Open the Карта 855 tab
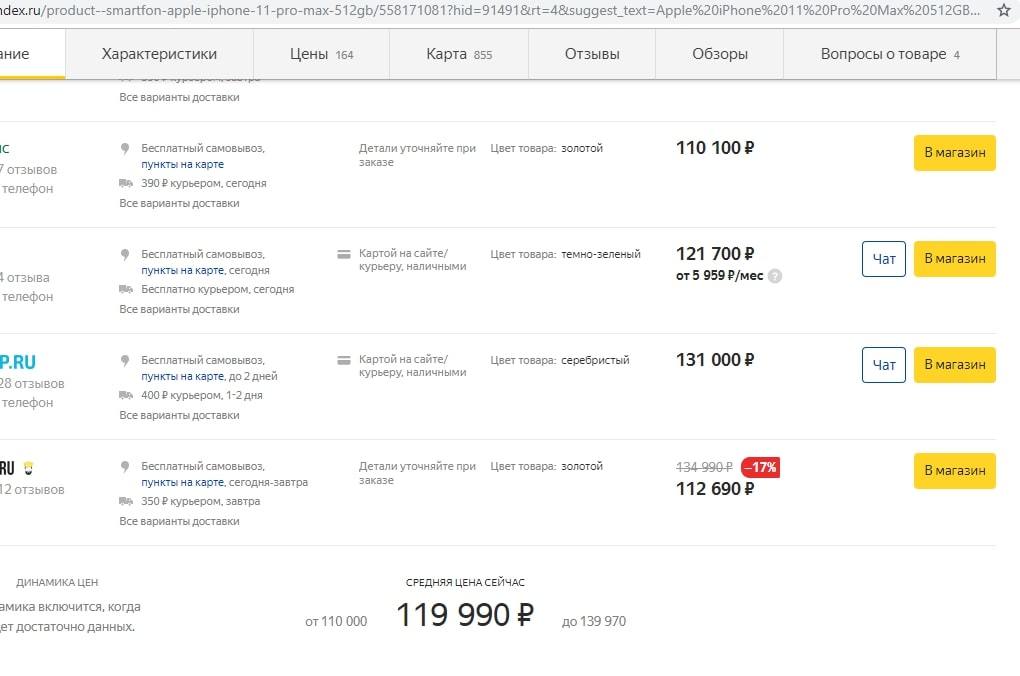The image size is (1020, 676). point(459,54)
